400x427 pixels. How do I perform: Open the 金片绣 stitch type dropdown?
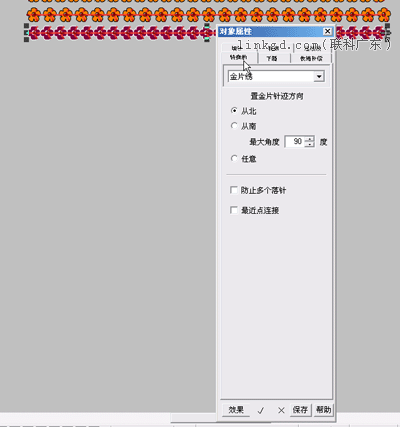[x=319, y=76]
